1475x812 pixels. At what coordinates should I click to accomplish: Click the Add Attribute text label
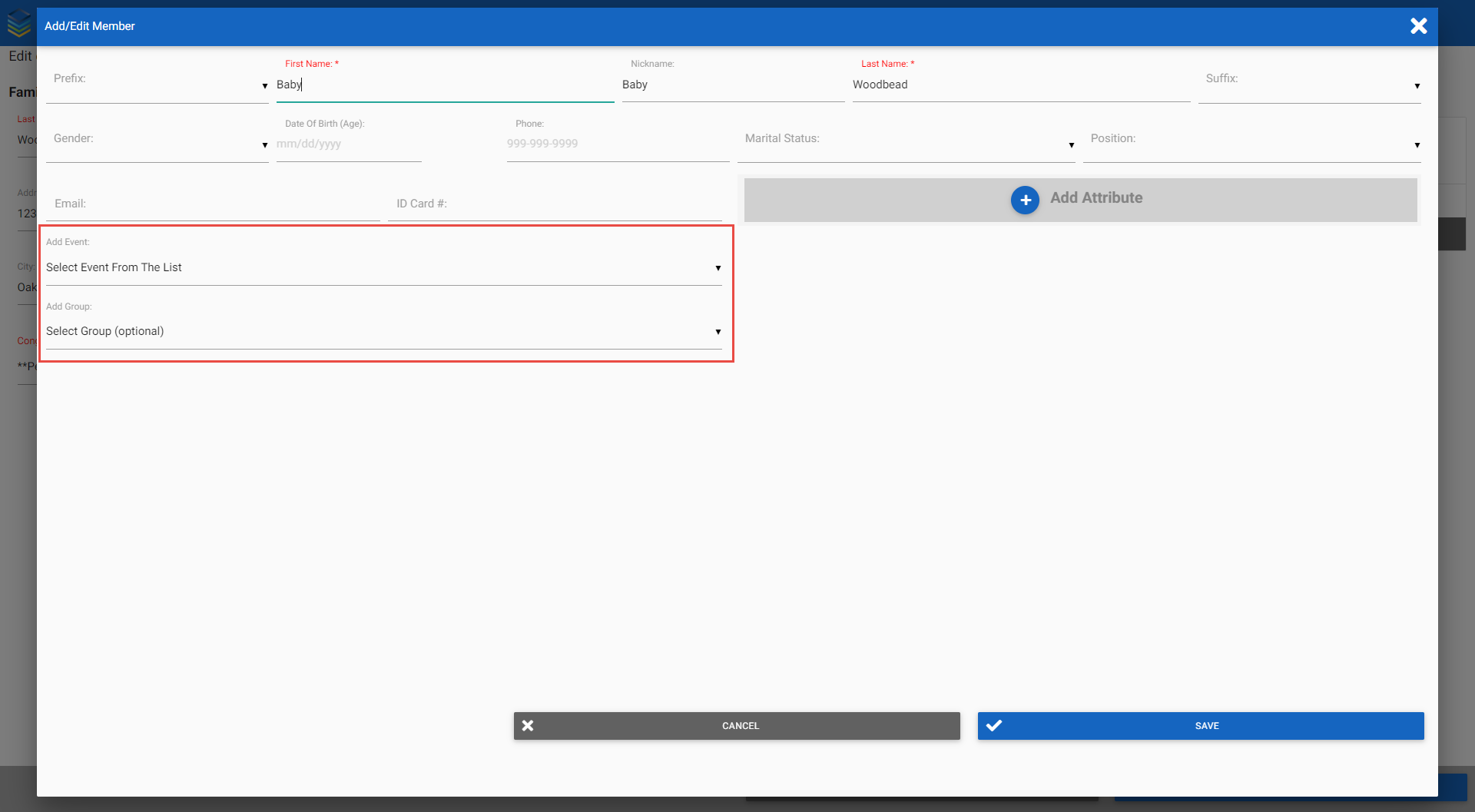1096,197
